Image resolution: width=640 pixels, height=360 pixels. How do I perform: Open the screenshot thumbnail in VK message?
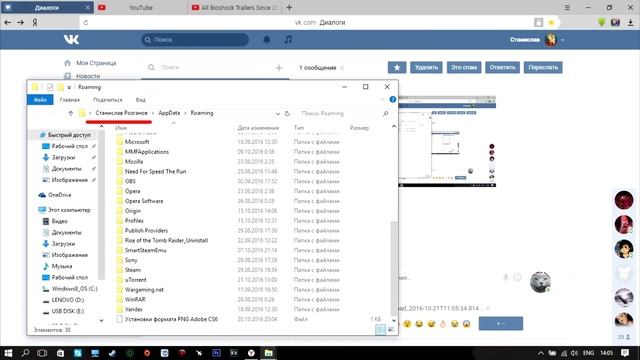447,142
